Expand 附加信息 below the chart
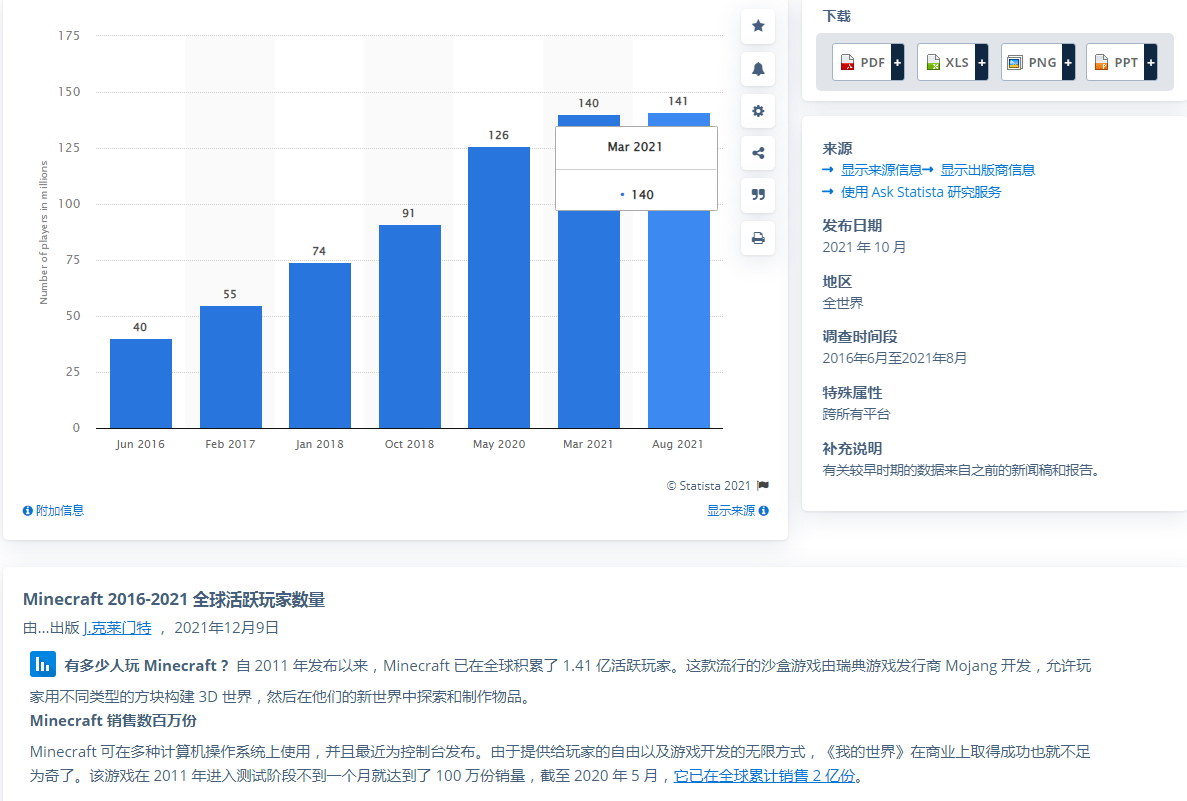Screen dimensions: 1187x801 tap(54, 510)
